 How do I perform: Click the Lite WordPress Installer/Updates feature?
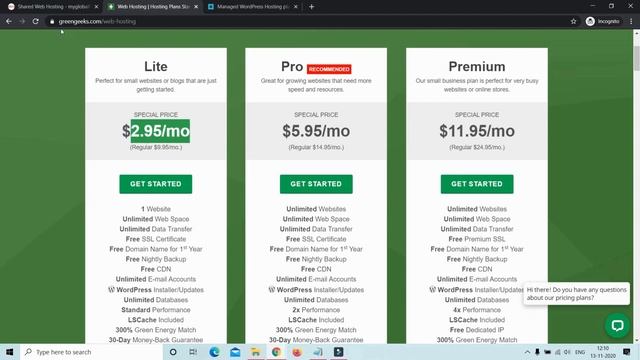coord(156,290)
